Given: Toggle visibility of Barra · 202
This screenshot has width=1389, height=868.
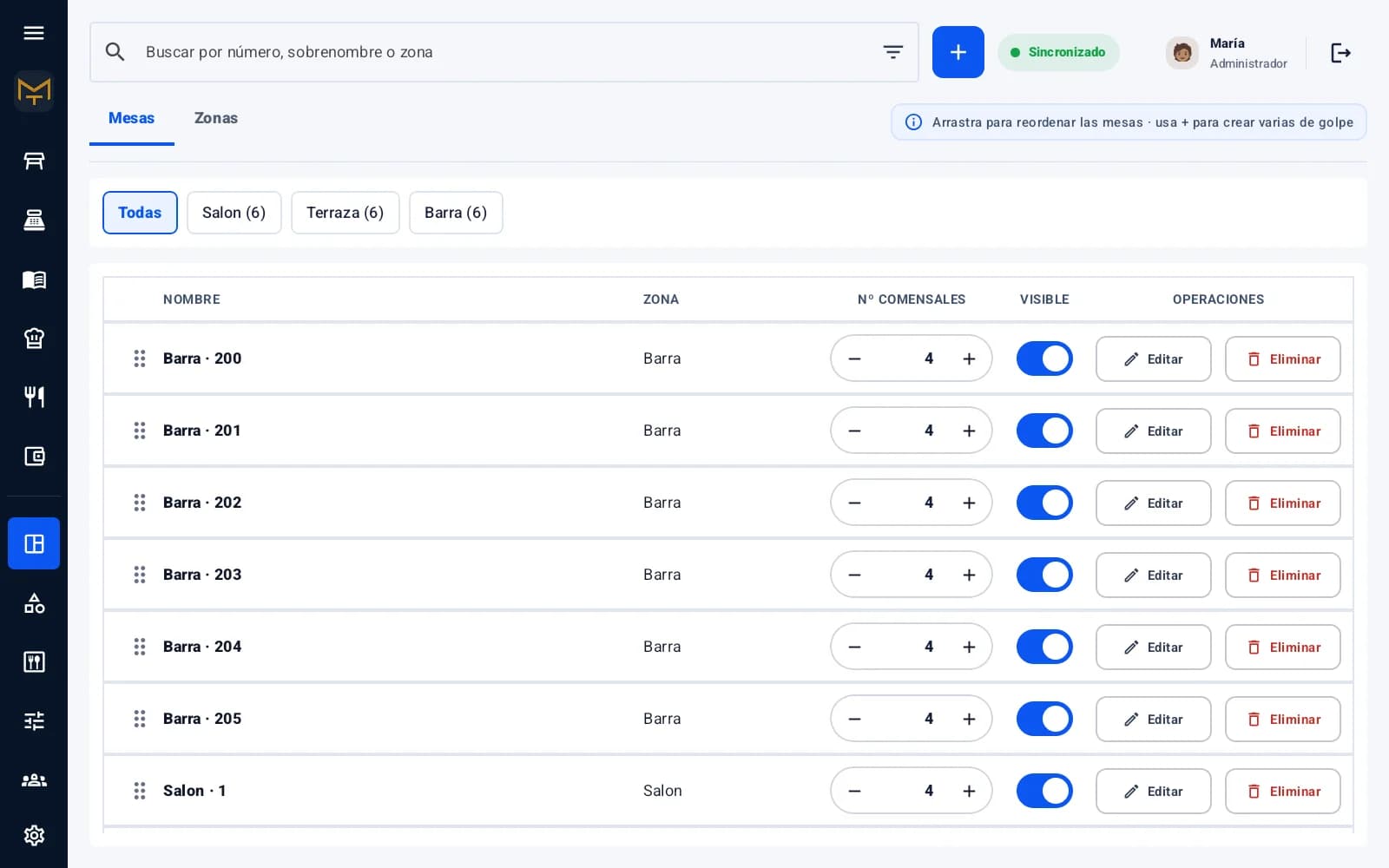Looking at the screenshot, I should click(1044, 503).
